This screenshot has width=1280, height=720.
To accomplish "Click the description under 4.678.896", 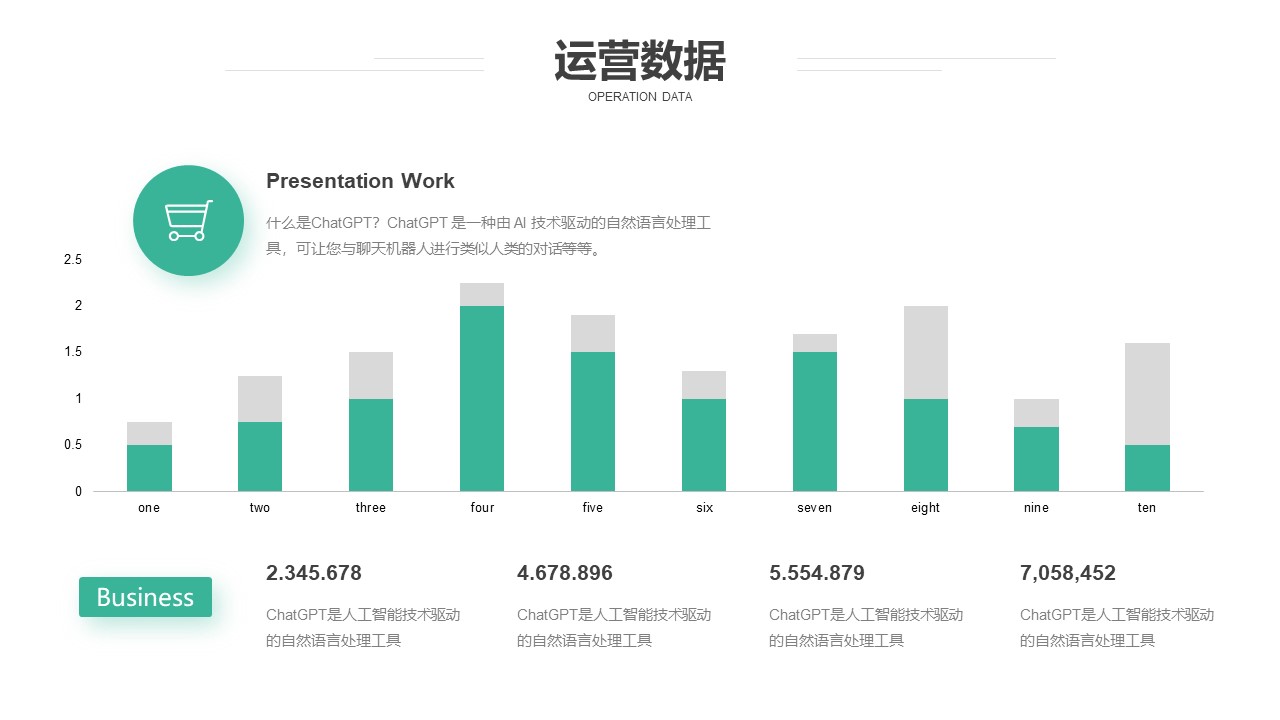I will 614,628.
